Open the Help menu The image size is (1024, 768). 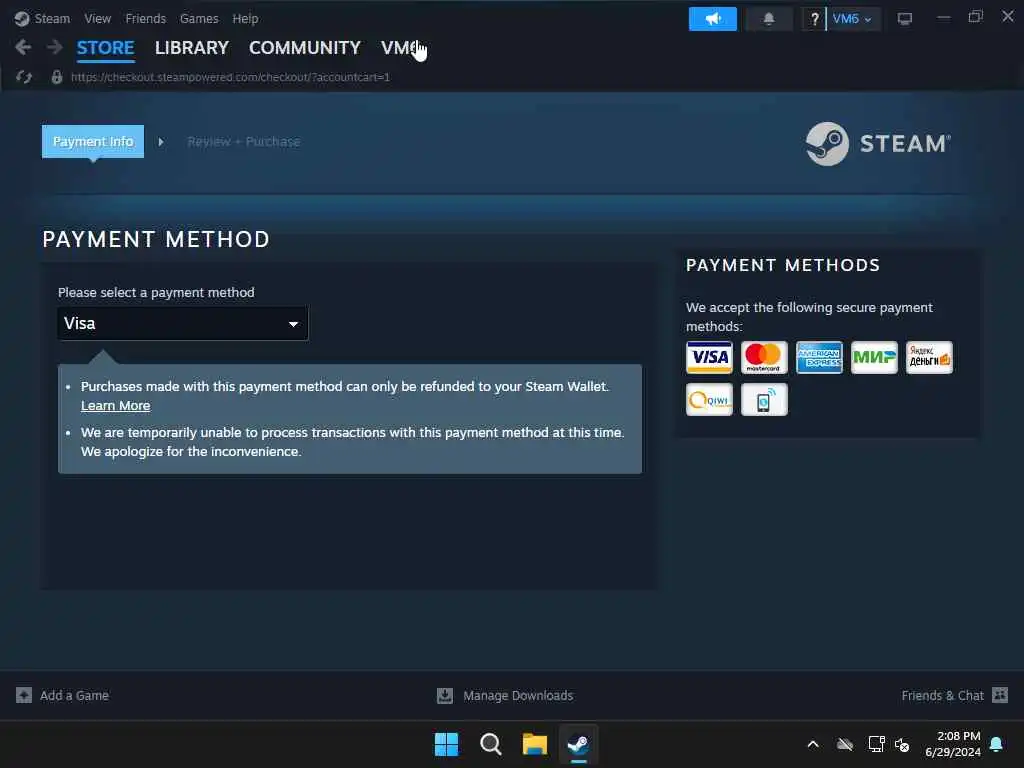[x=246, y=18]
